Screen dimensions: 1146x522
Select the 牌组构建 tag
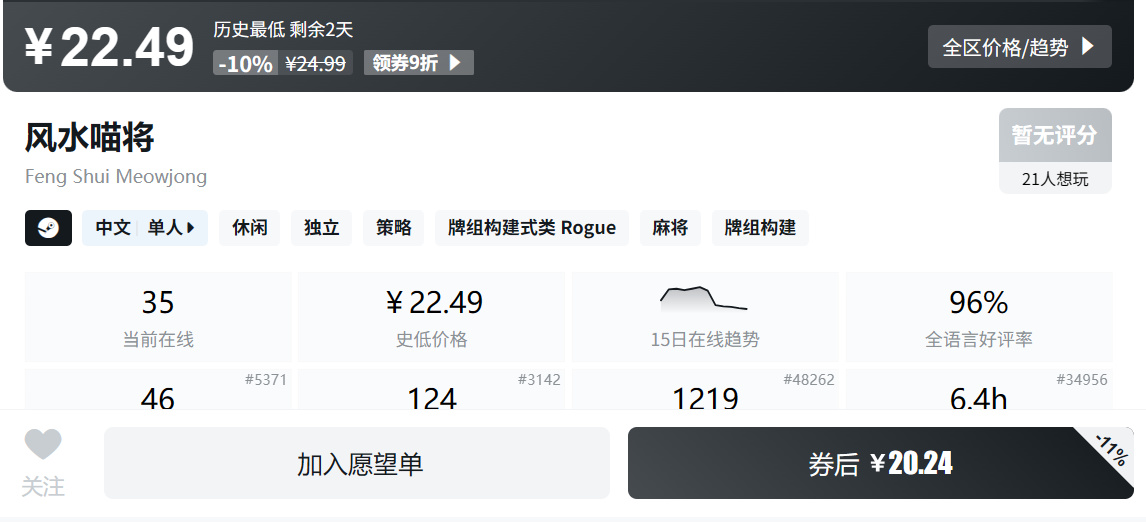pyautogui.click(x=760, y=228)
